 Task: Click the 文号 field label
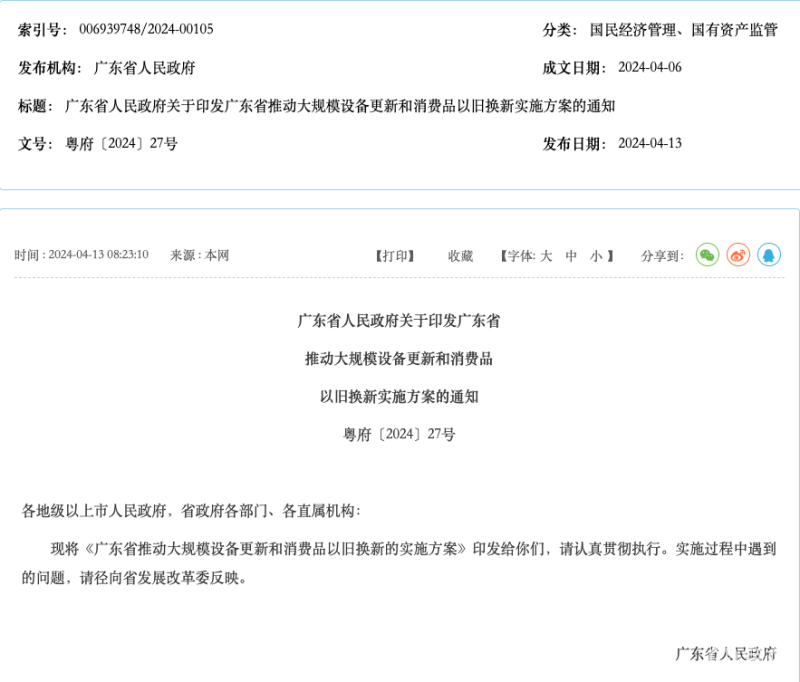pyautogui.click(x=35, y=143)
